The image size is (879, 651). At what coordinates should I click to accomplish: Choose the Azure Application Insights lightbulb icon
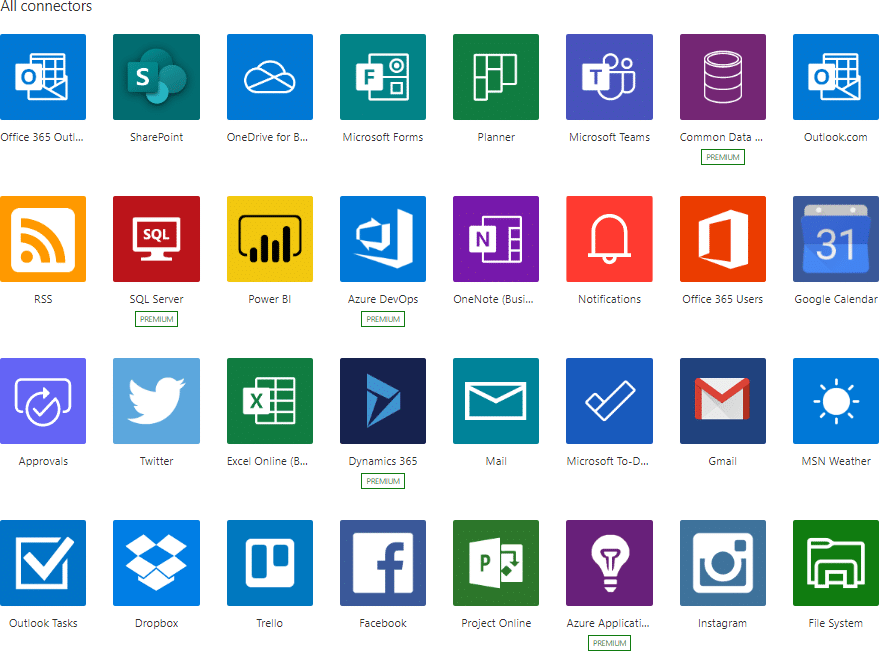[x=609, y=563]
